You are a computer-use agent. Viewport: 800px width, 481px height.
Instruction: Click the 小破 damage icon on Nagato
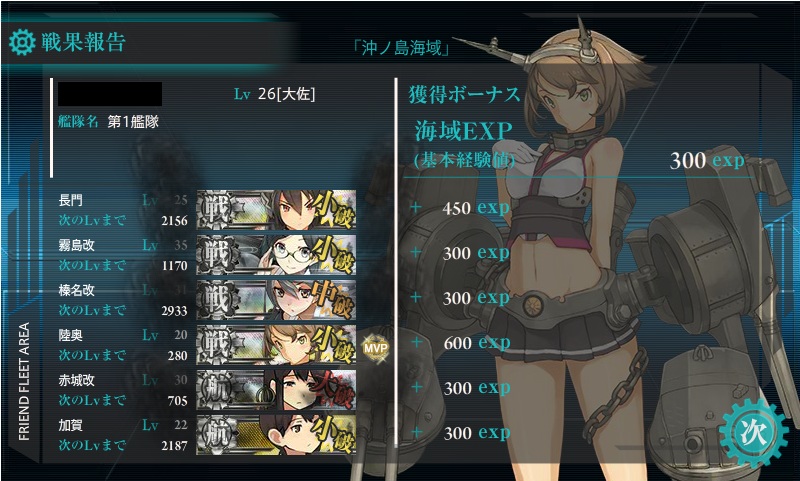(x=333, y=210)
